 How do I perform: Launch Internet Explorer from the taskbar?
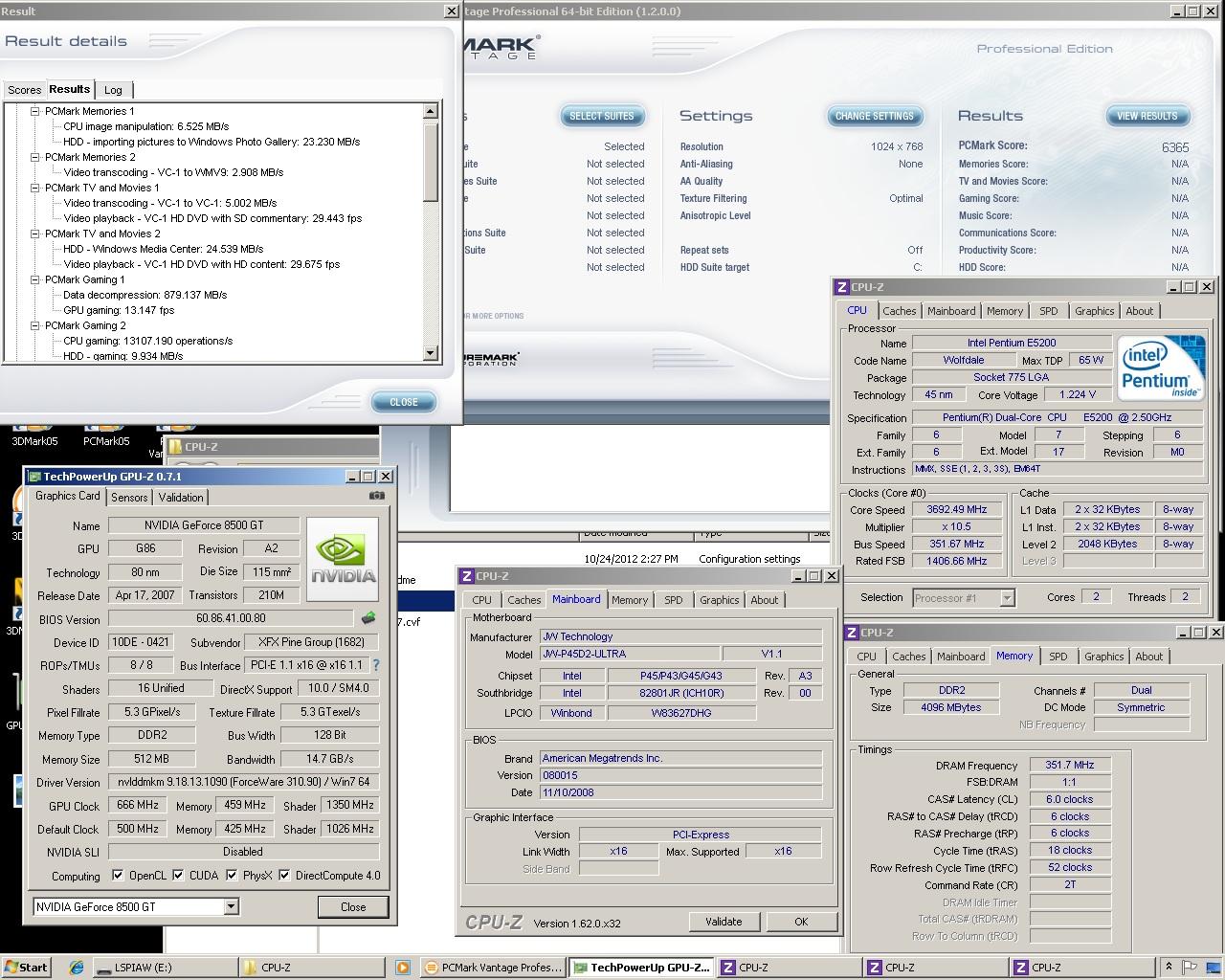[x=77, y=968]
